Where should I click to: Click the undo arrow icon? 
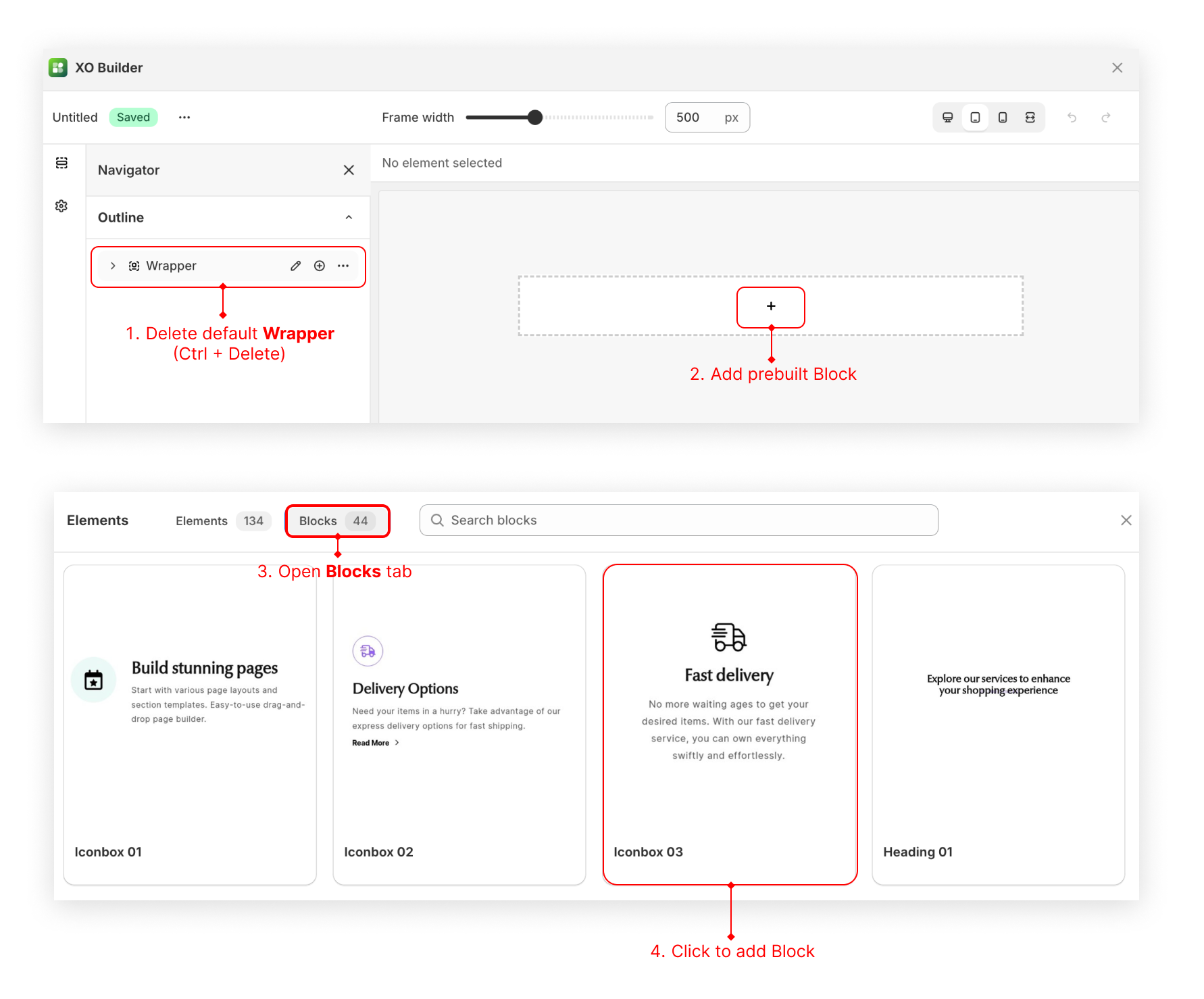(1072, 118)
